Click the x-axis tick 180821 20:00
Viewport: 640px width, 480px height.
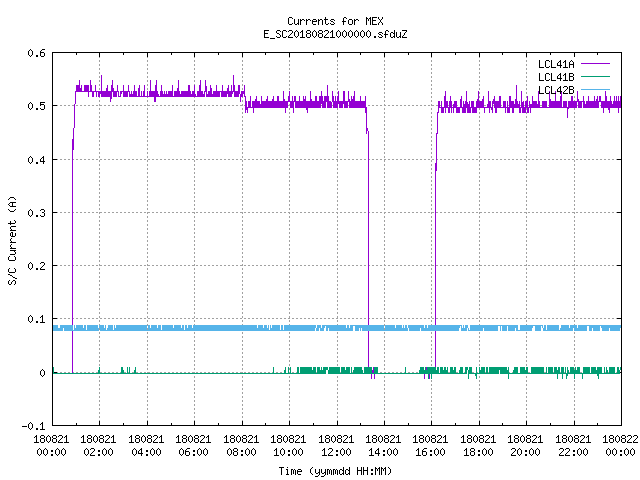pos(525,445)
